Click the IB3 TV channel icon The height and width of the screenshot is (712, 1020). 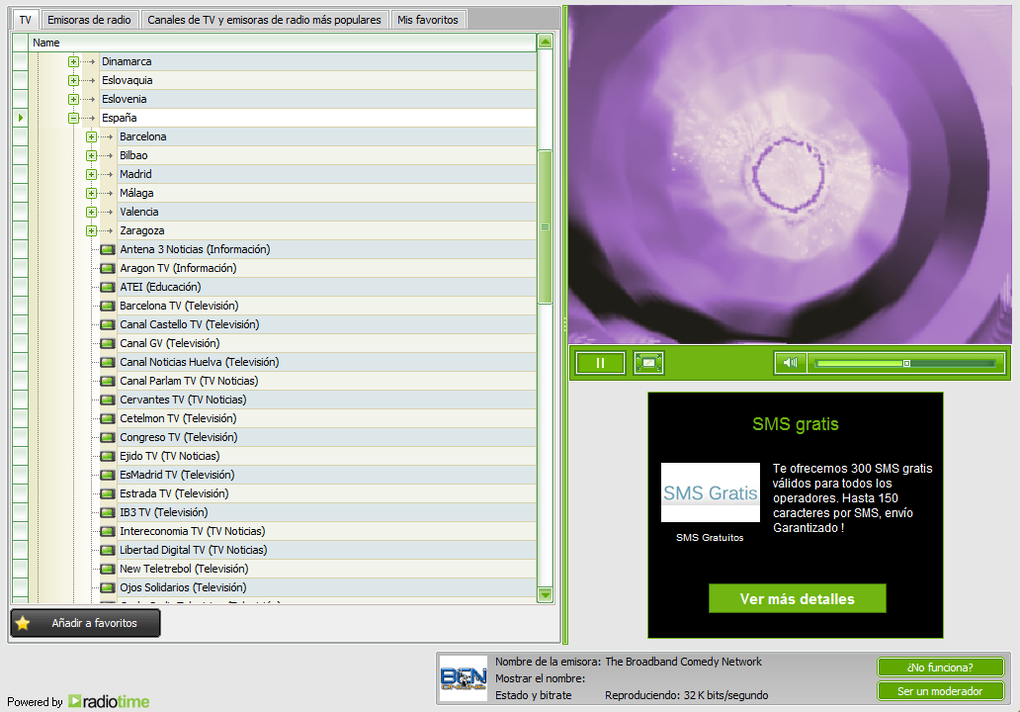(x=107, y=512)
